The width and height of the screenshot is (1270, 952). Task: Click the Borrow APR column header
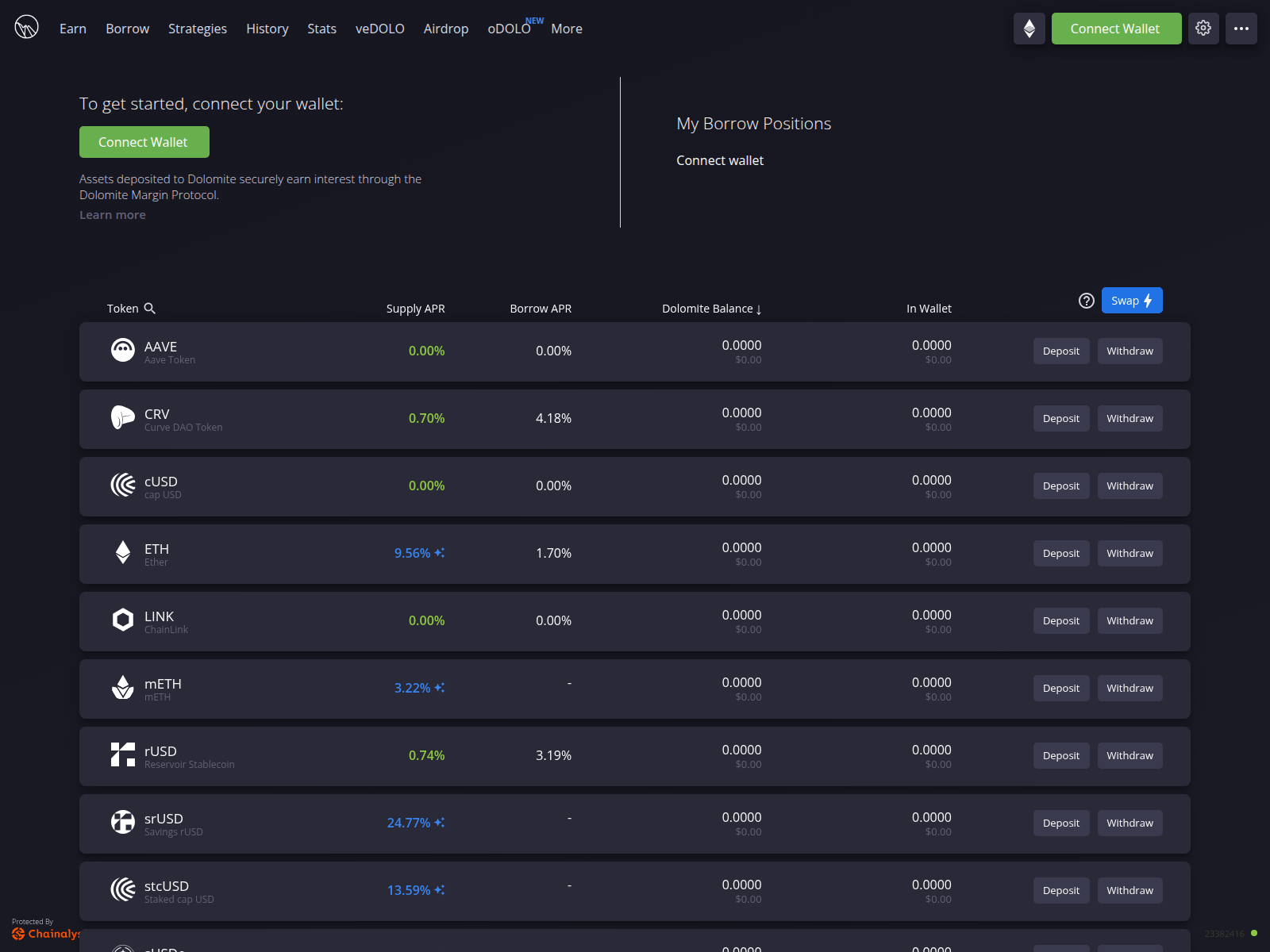[x=541, y=309]
